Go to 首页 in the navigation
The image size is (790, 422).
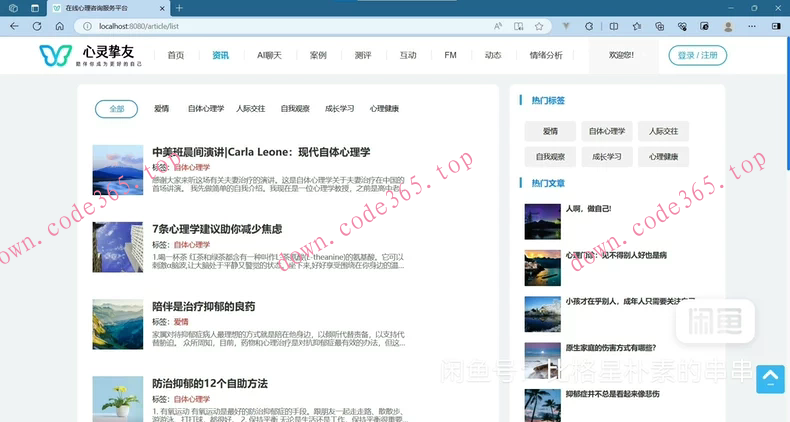pos(176,55)
